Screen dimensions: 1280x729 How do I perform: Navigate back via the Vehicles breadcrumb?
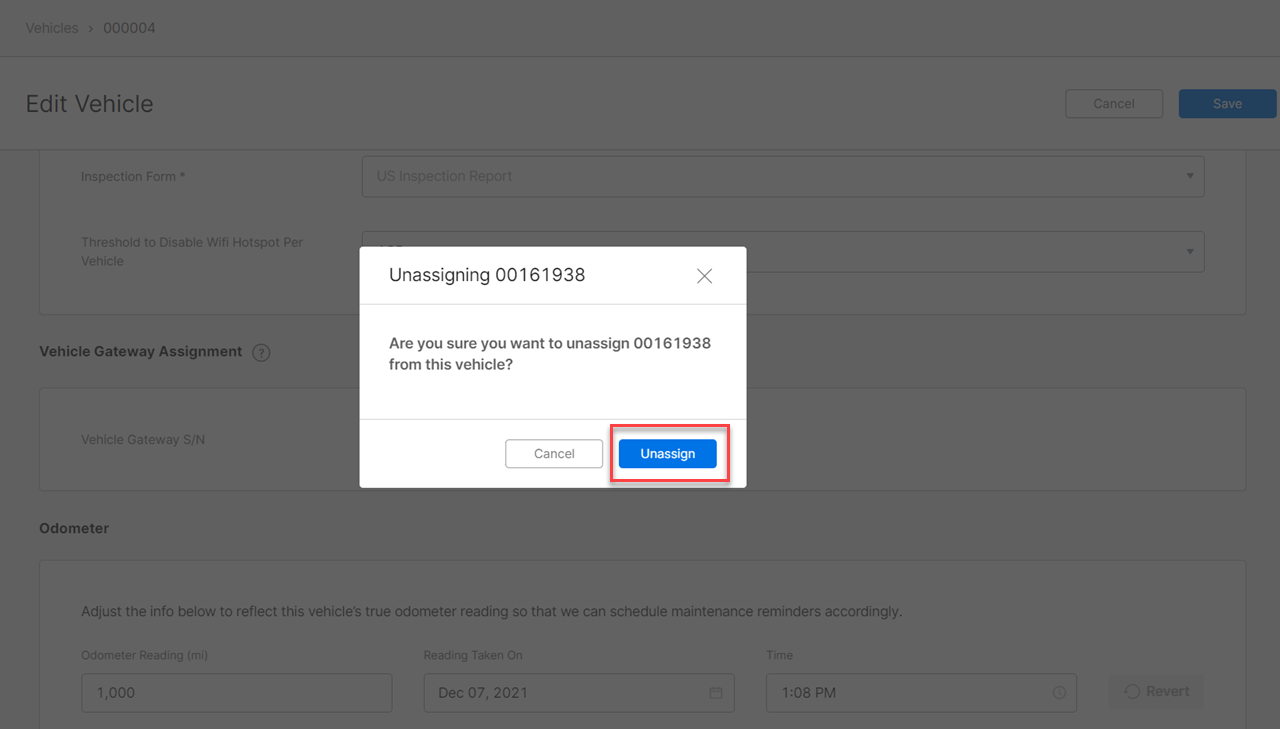(x=52, y=28)
